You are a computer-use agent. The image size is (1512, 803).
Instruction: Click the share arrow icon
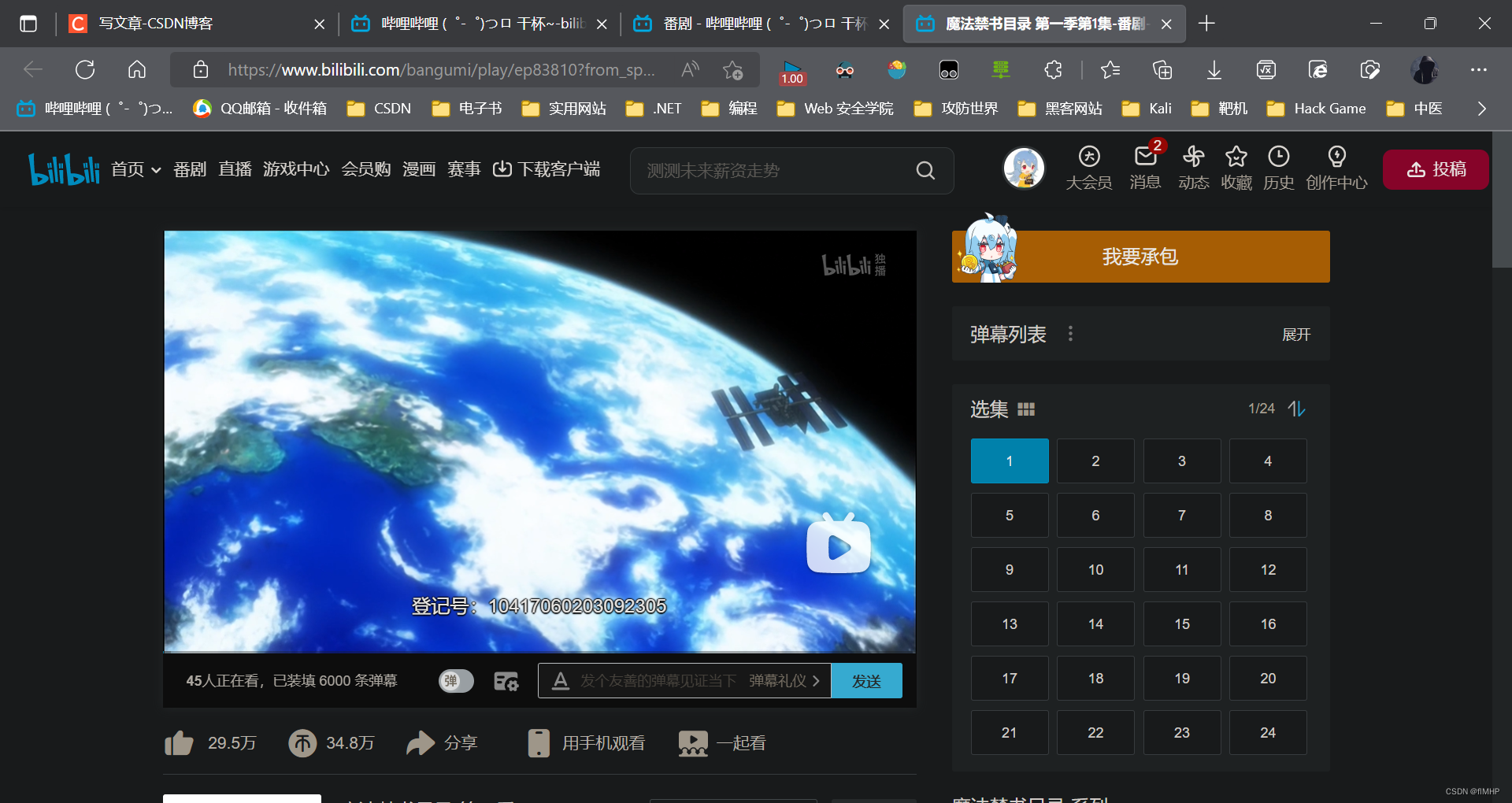click(x=421, y=743)
